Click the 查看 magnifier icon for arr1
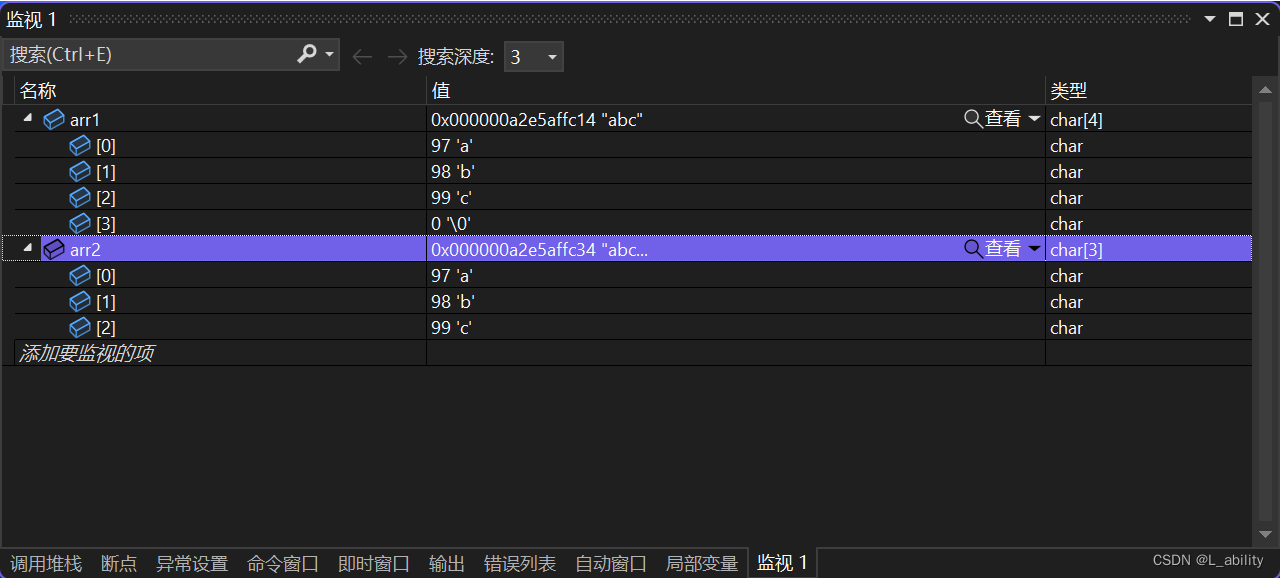This screenshot has height=578, width=1280. pos(971,118)
